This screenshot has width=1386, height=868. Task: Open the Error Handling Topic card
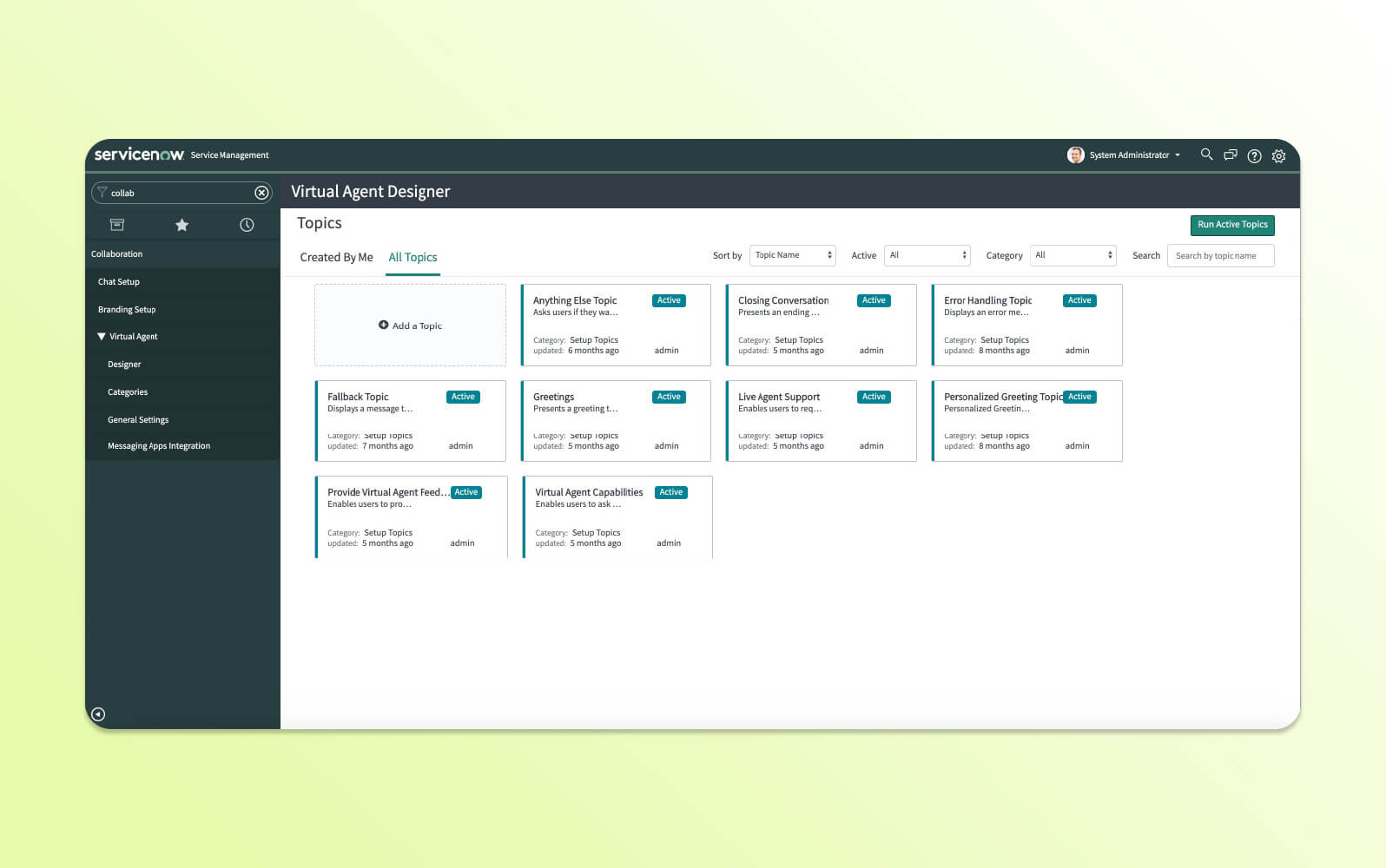[x=1026, y=325]
